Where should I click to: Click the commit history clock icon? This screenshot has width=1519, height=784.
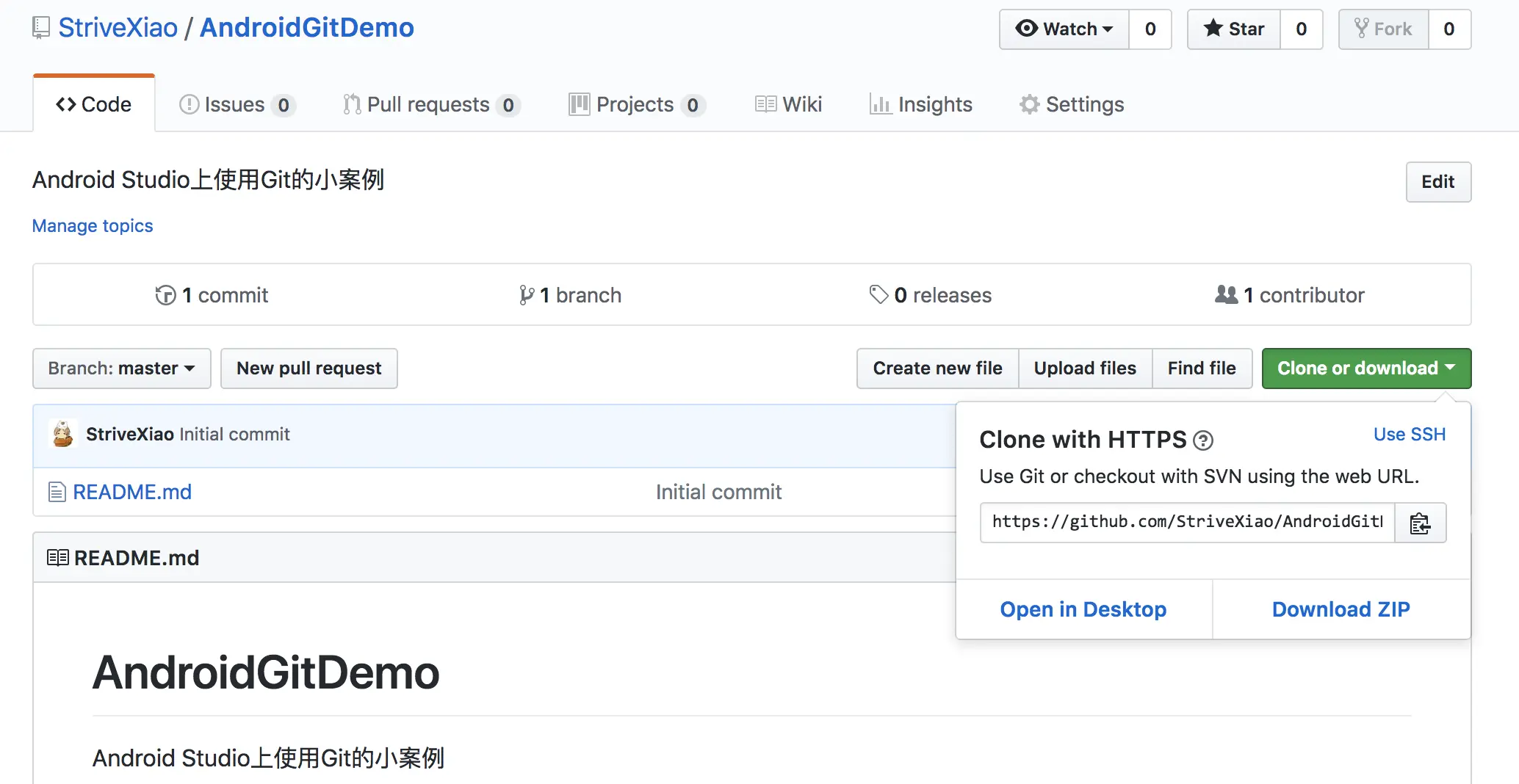(165, 295)
